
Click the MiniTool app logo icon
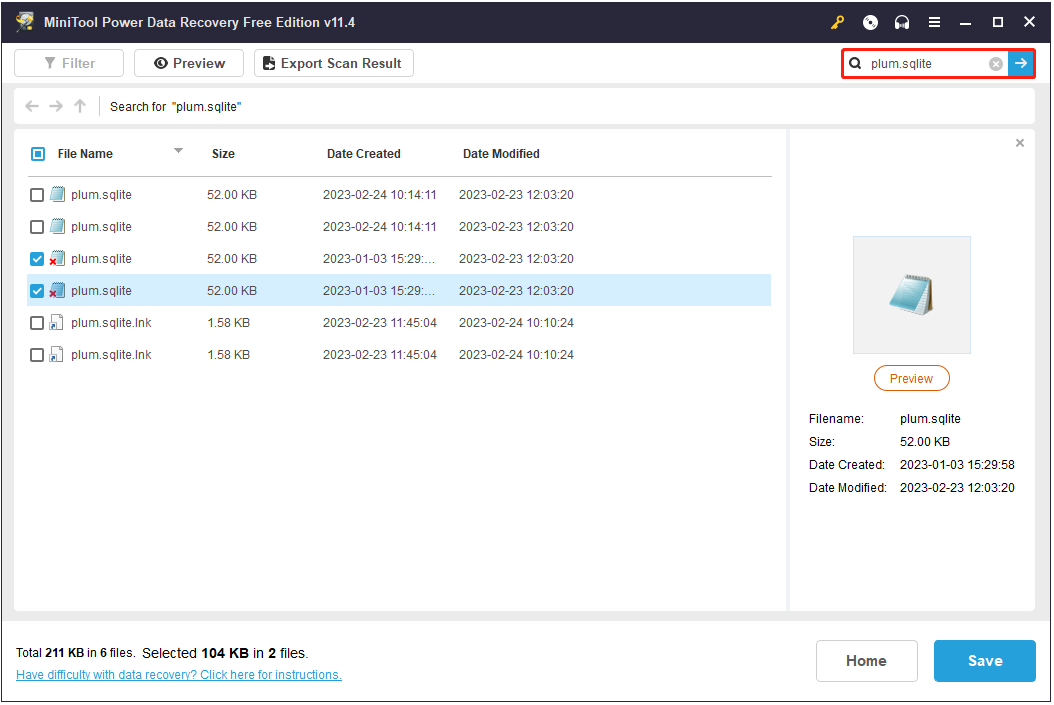[25, 22]
